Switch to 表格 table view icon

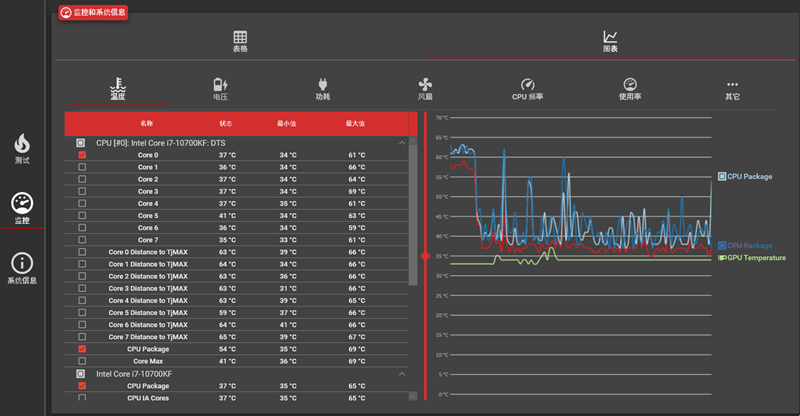click(x=240, y=37)
